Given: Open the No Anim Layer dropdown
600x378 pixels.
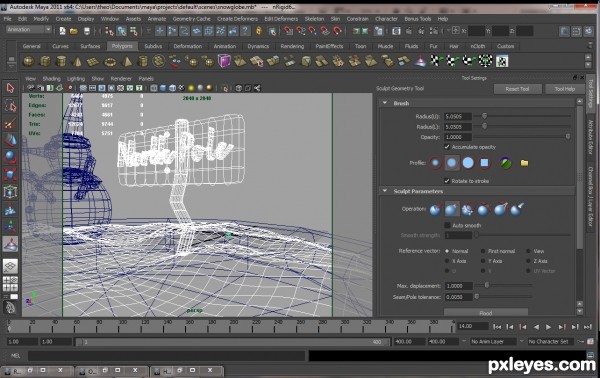Looking at the screenshot, I should [x=493, y=342].
